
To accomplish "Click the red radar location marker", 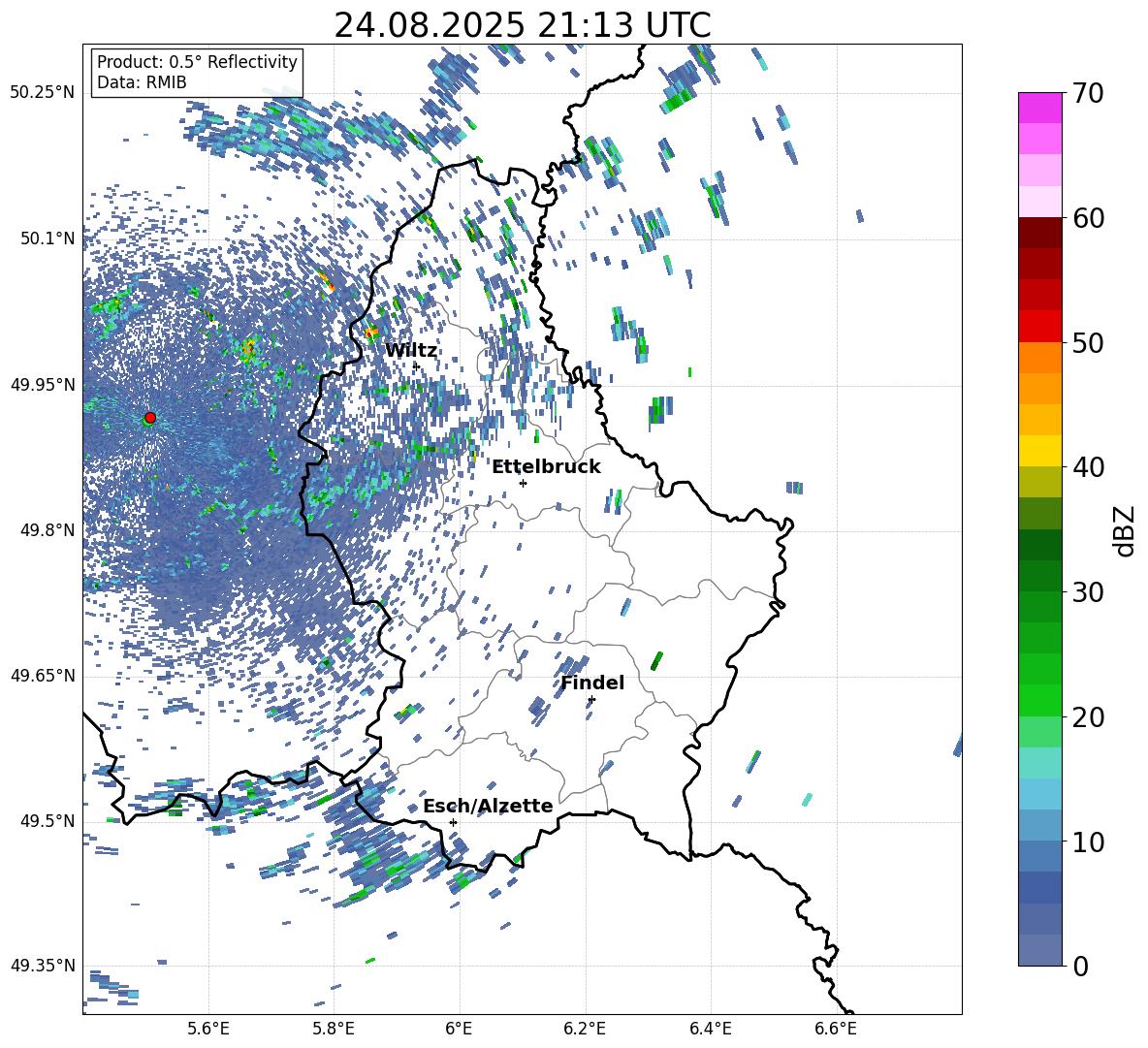I will (150, 418).
